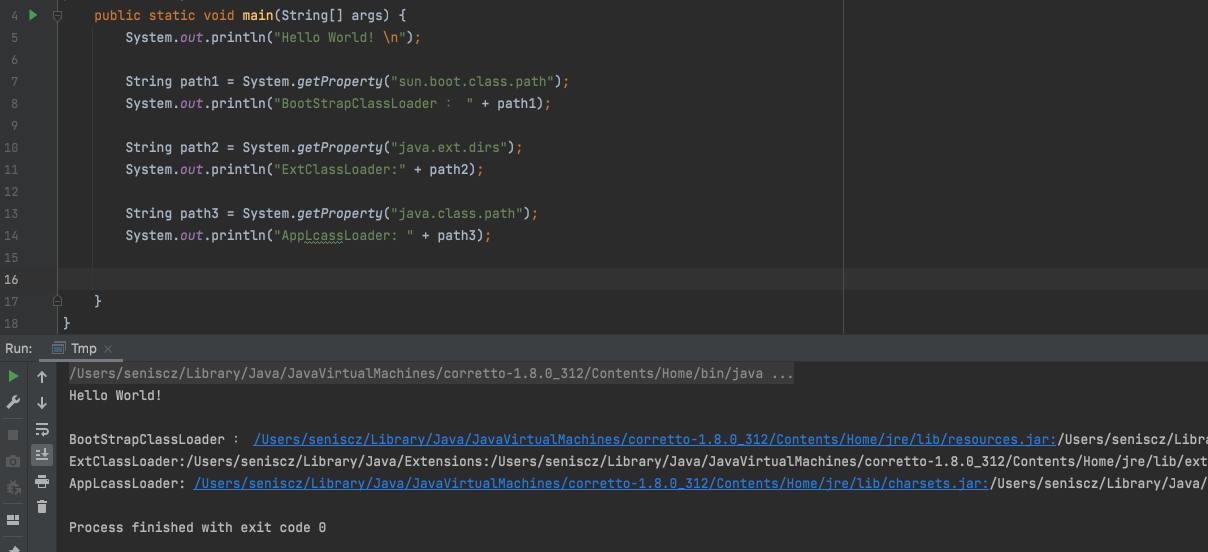This screenshot has height=552, width=1208.
Task: Click "AppLcassLoader:" label in console output
Action: 127,484
